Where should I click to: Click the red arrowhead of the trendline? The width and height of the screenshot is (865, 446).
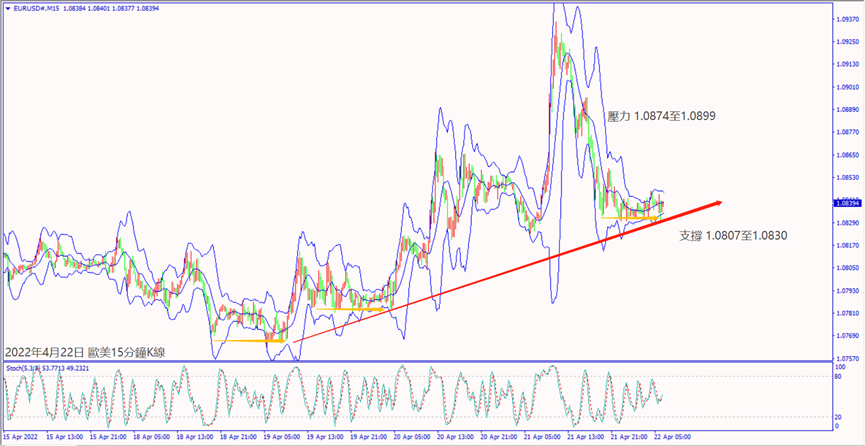pyautogui.click(x=716, y=204)
